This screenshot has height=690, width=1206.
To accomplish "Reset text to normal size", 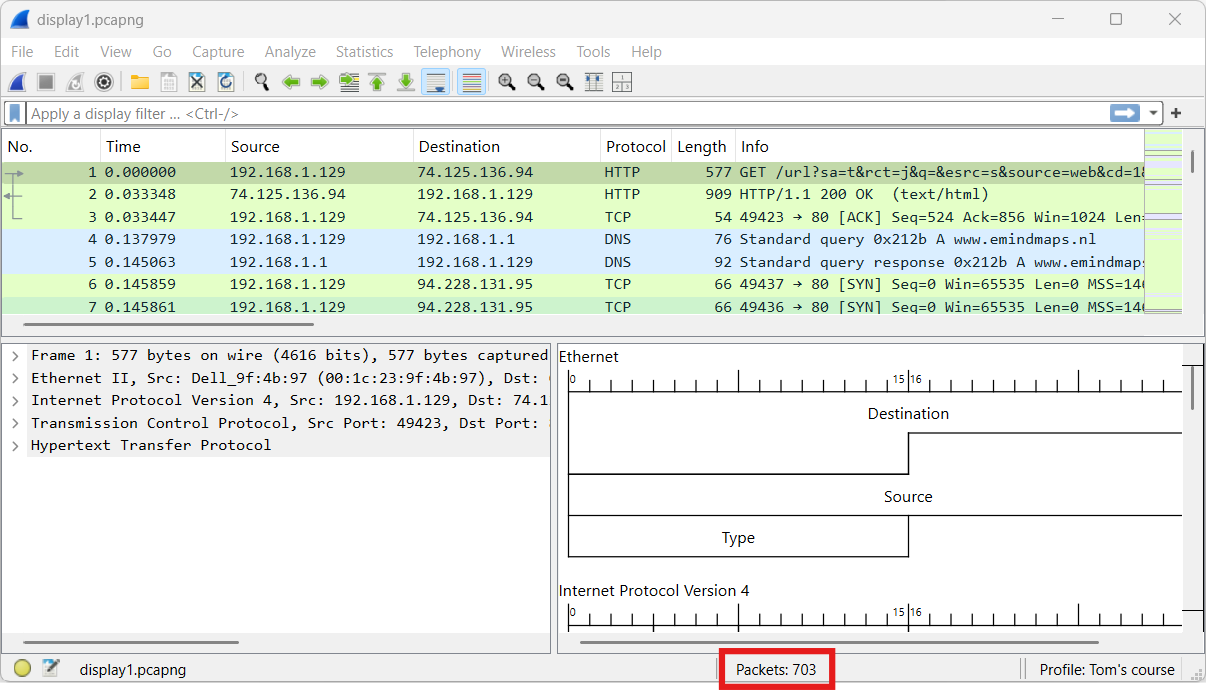I will tap(565, 82).
